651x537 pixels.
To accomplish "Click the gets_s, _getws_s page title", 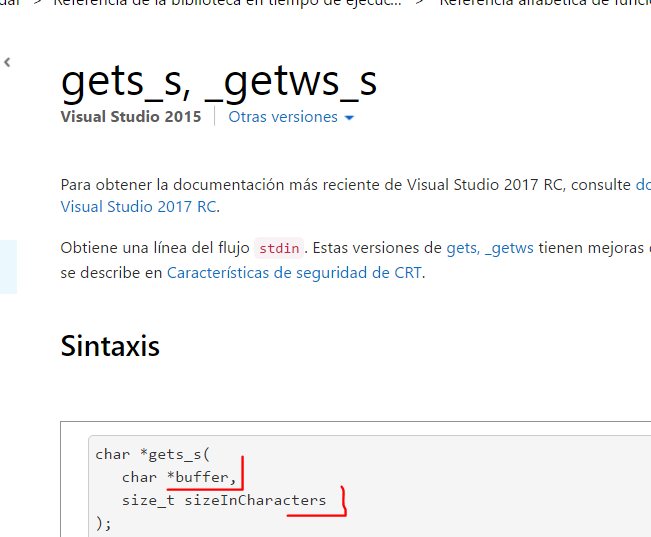I will (219, 80).
